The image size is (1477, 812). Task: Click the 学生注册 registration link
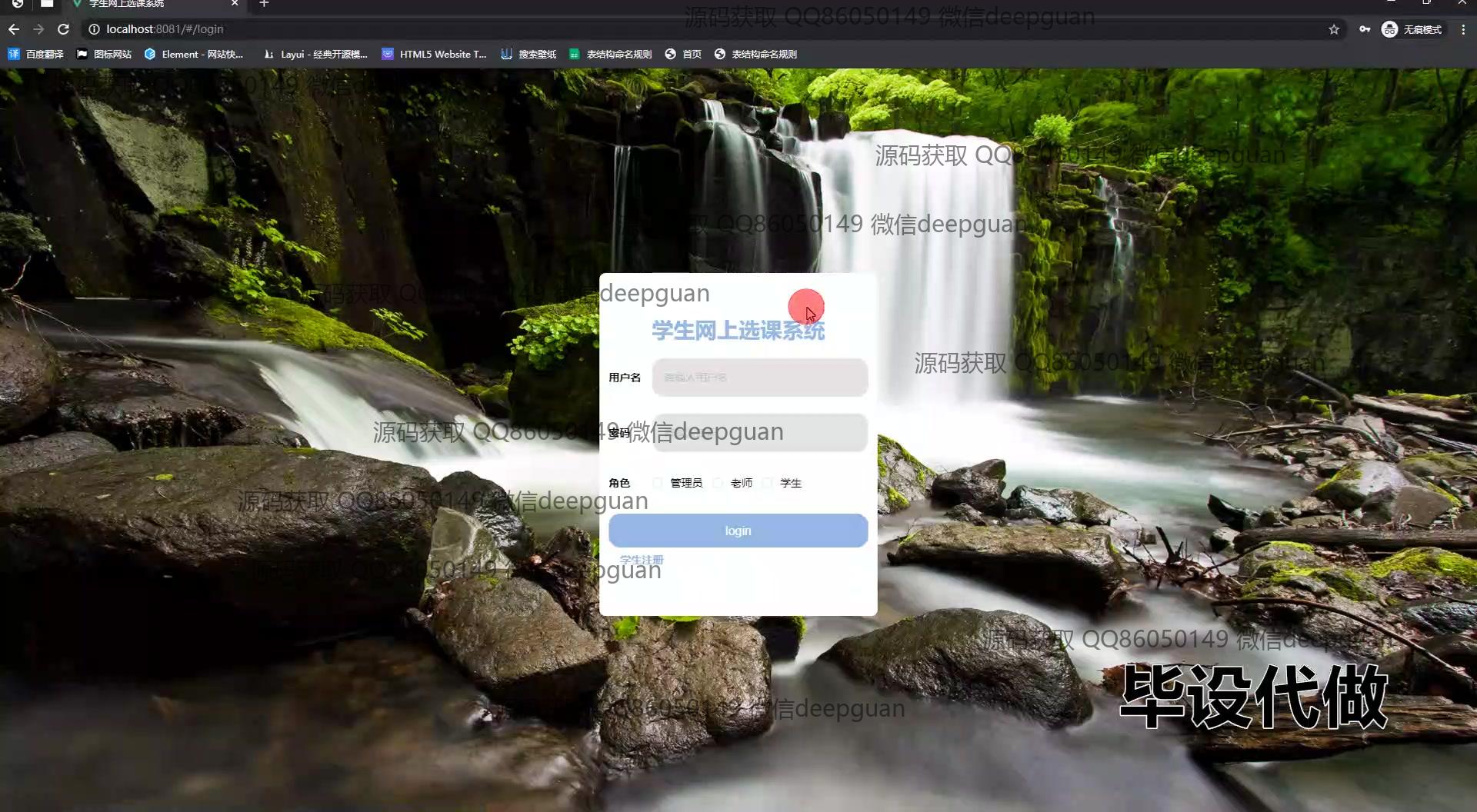(x=642, y=560)
